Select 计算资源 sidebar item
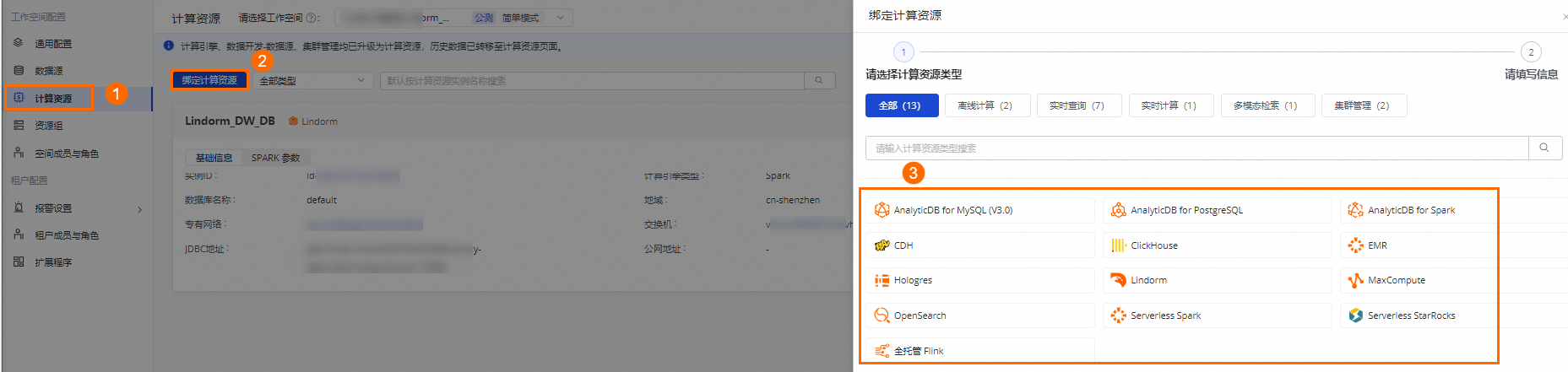Viewport: 1568px width, 372px height. point(52,99)
